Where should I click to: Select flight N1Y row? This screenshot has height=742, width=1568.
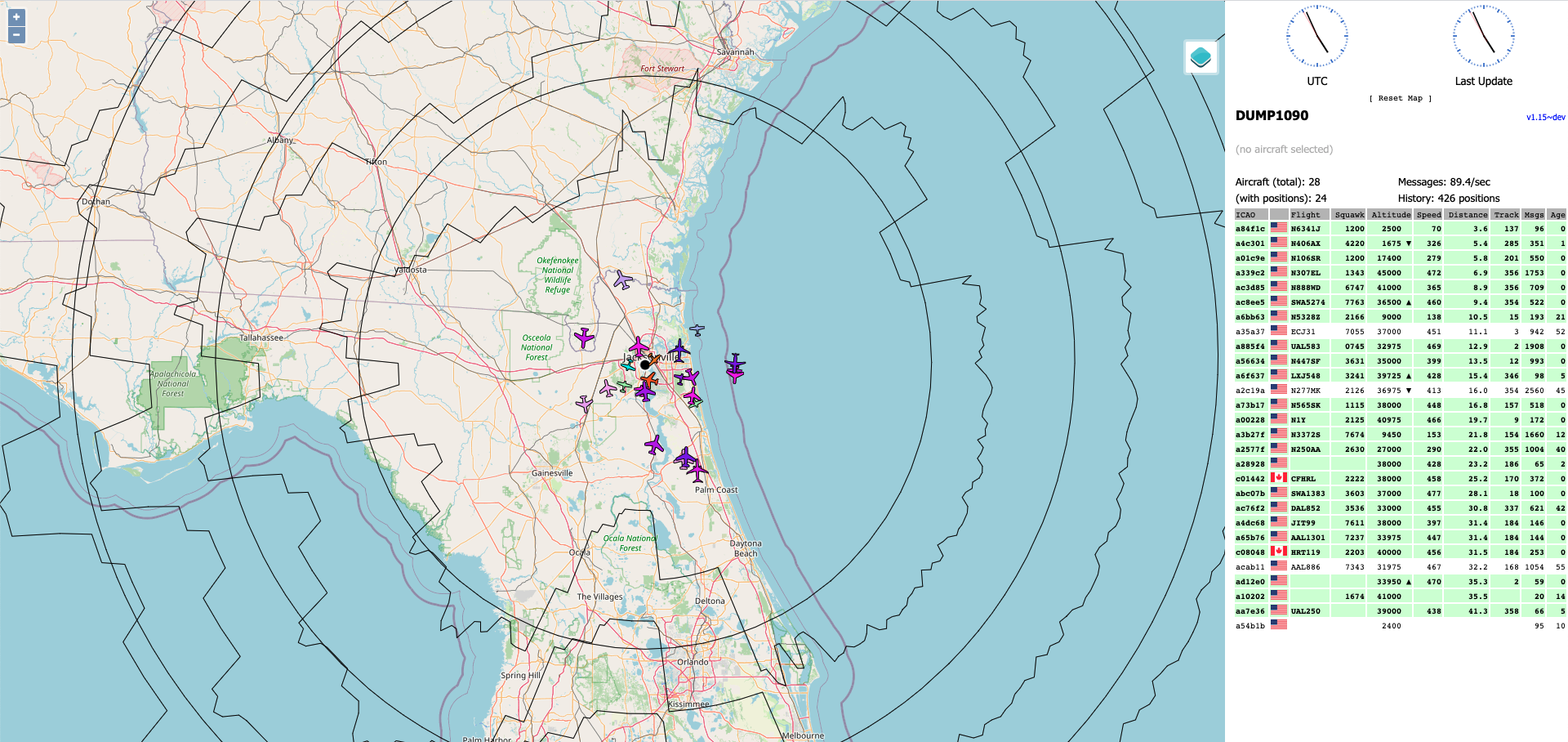pos(1400,420)
